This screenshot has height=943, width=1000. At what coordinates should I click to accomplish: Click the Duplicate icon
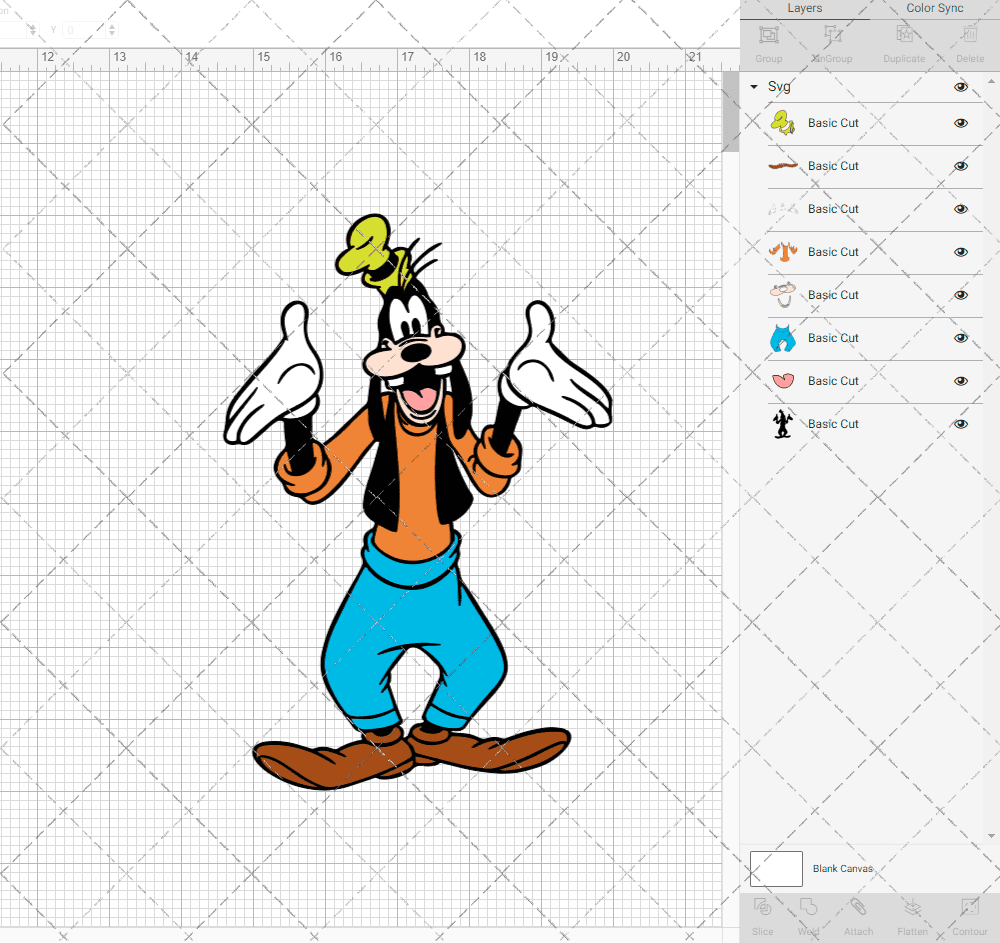click(904, 34)
